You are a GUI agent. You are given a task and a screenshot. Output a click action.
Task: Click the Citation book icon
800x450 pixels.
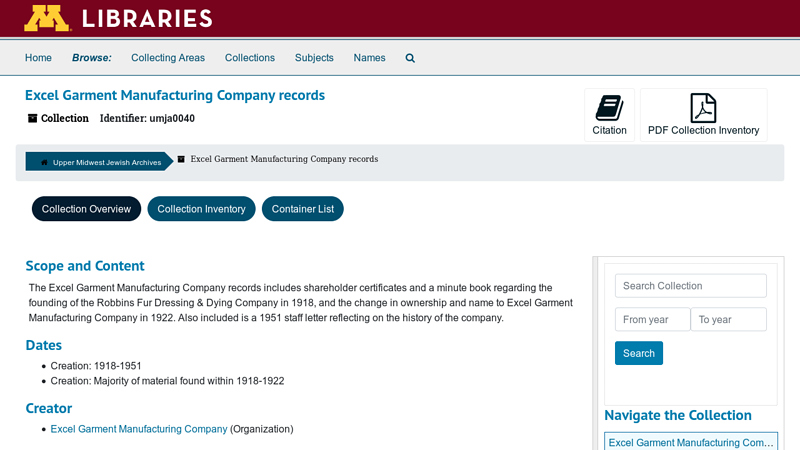(609, 107)
